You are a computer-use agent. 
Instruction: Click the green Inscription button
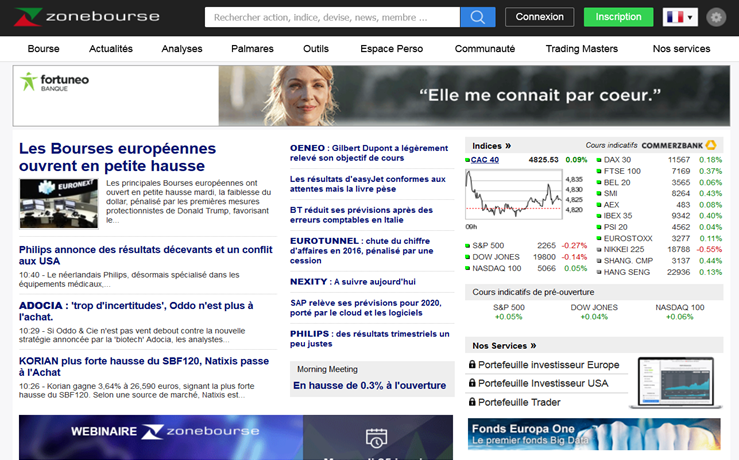[618, 17]
